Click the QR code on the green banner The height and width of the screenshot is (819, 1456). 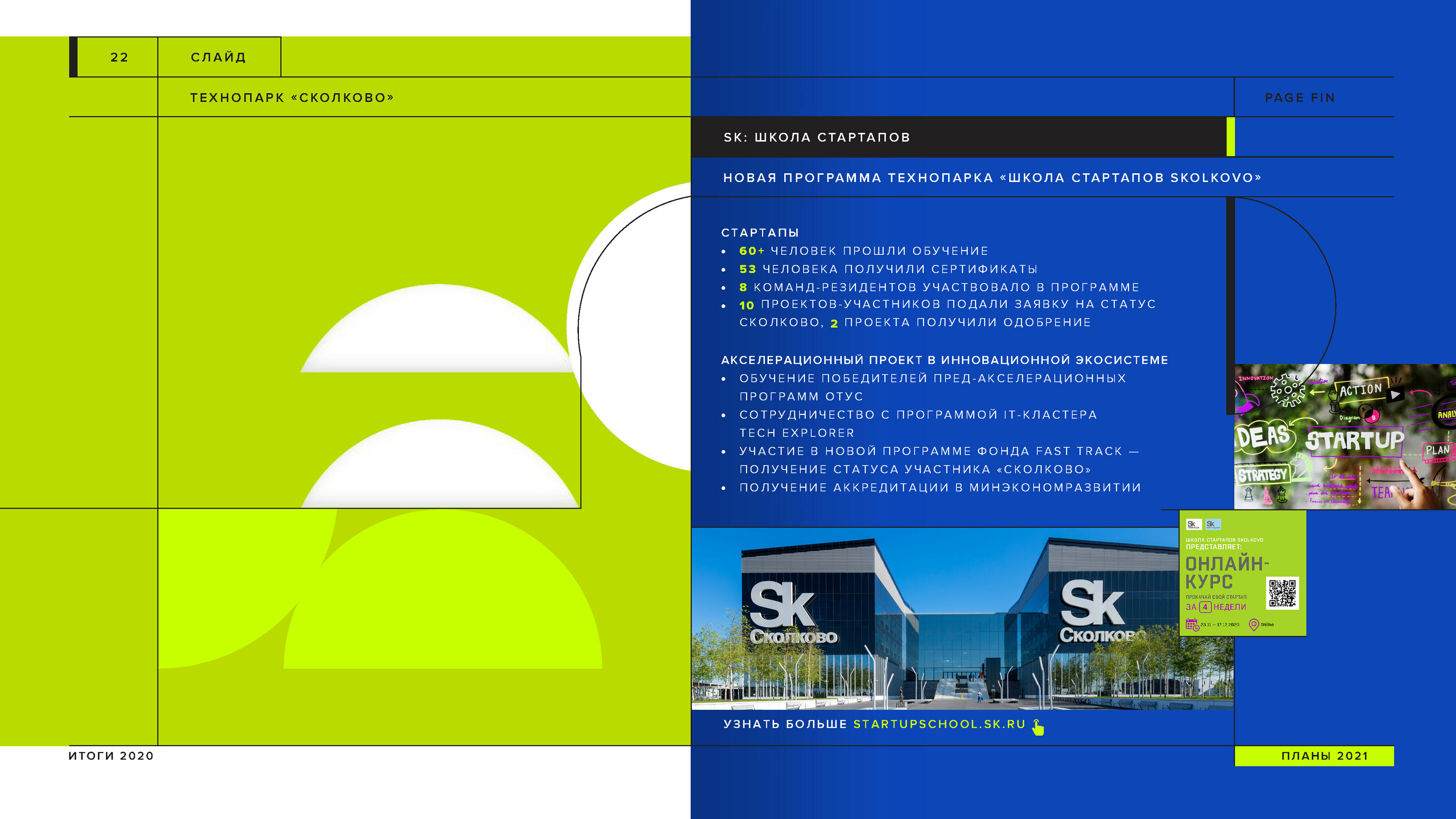[1282, 593]
